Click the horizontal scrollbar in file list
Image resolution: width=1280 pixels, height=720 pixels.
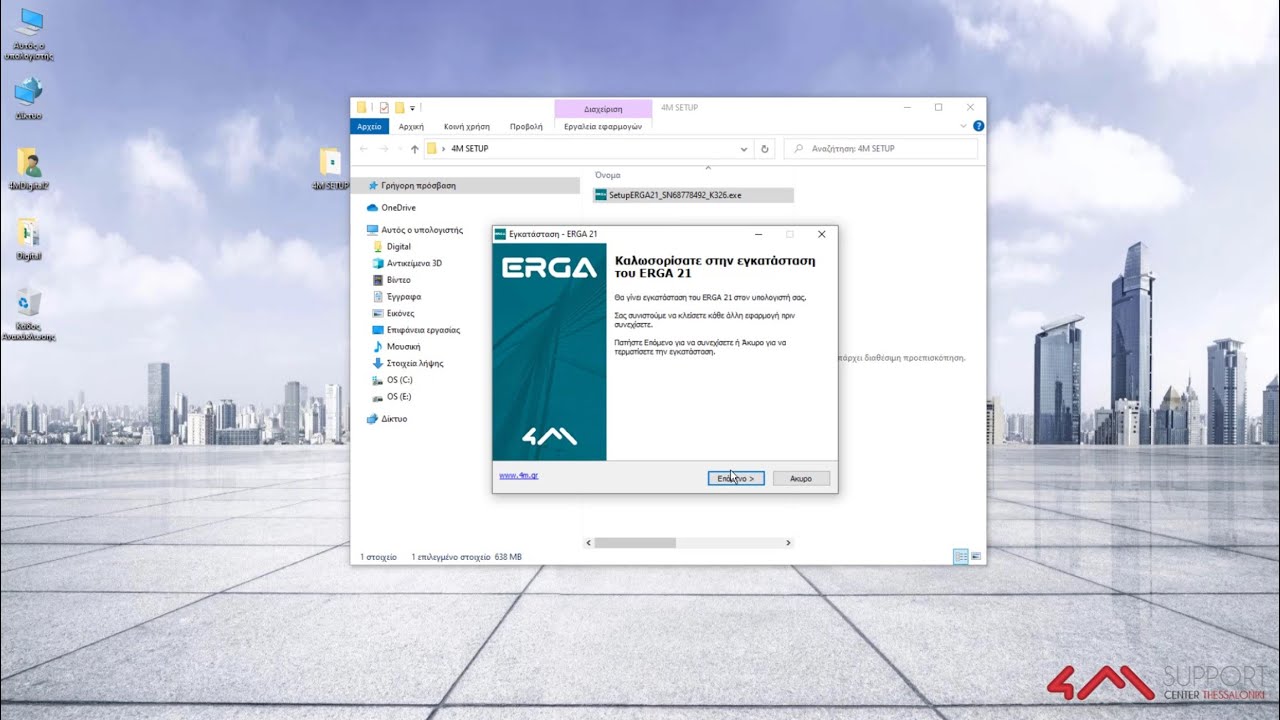635,543
